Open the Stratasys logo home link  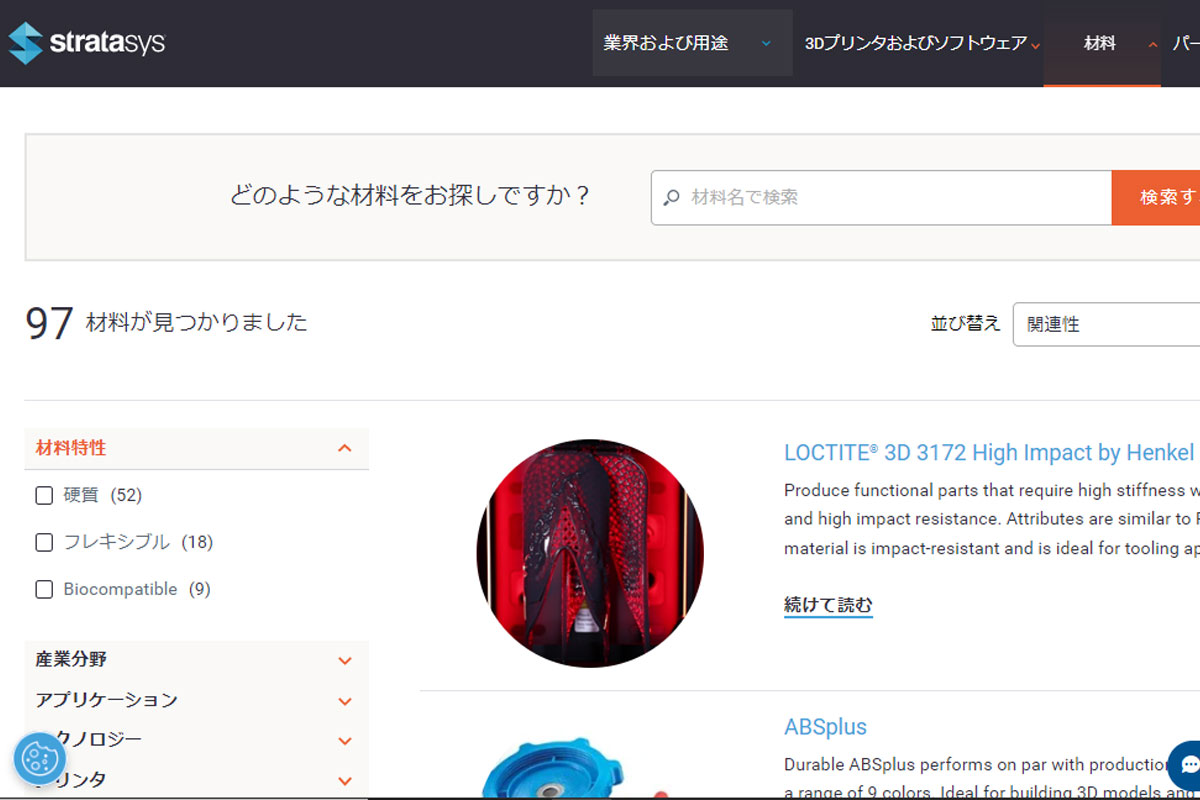point(86,43)
